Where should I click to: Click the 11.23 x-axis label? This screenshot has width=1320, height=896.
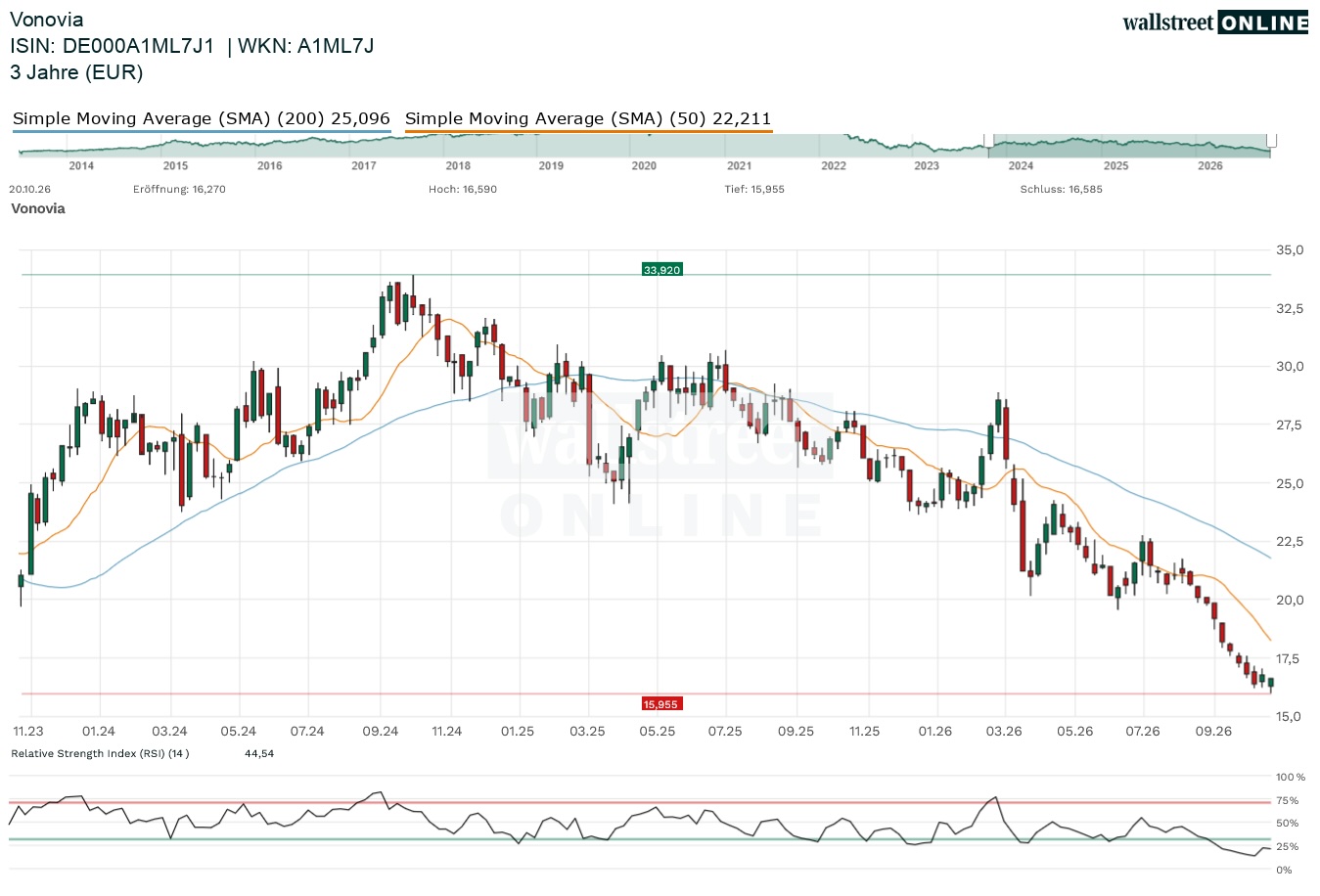pos(28,732)
